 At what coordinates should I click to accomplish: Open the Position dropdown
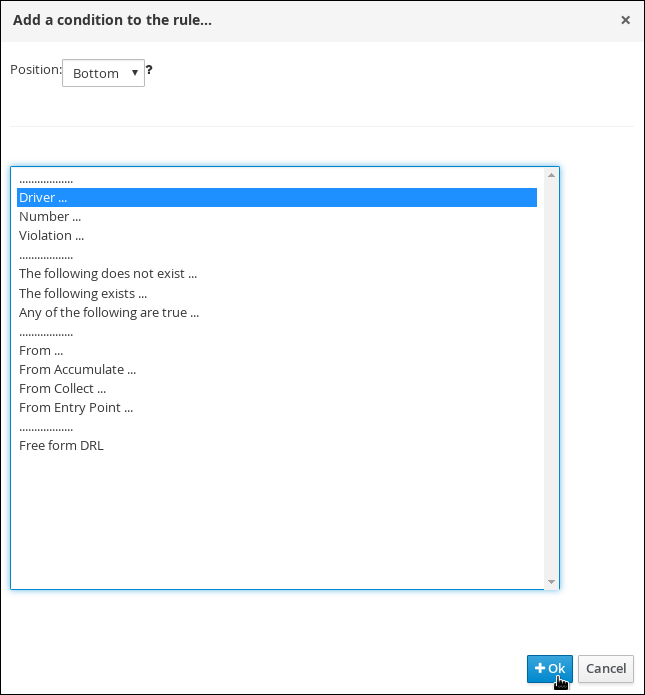click(x=103, y=73)
